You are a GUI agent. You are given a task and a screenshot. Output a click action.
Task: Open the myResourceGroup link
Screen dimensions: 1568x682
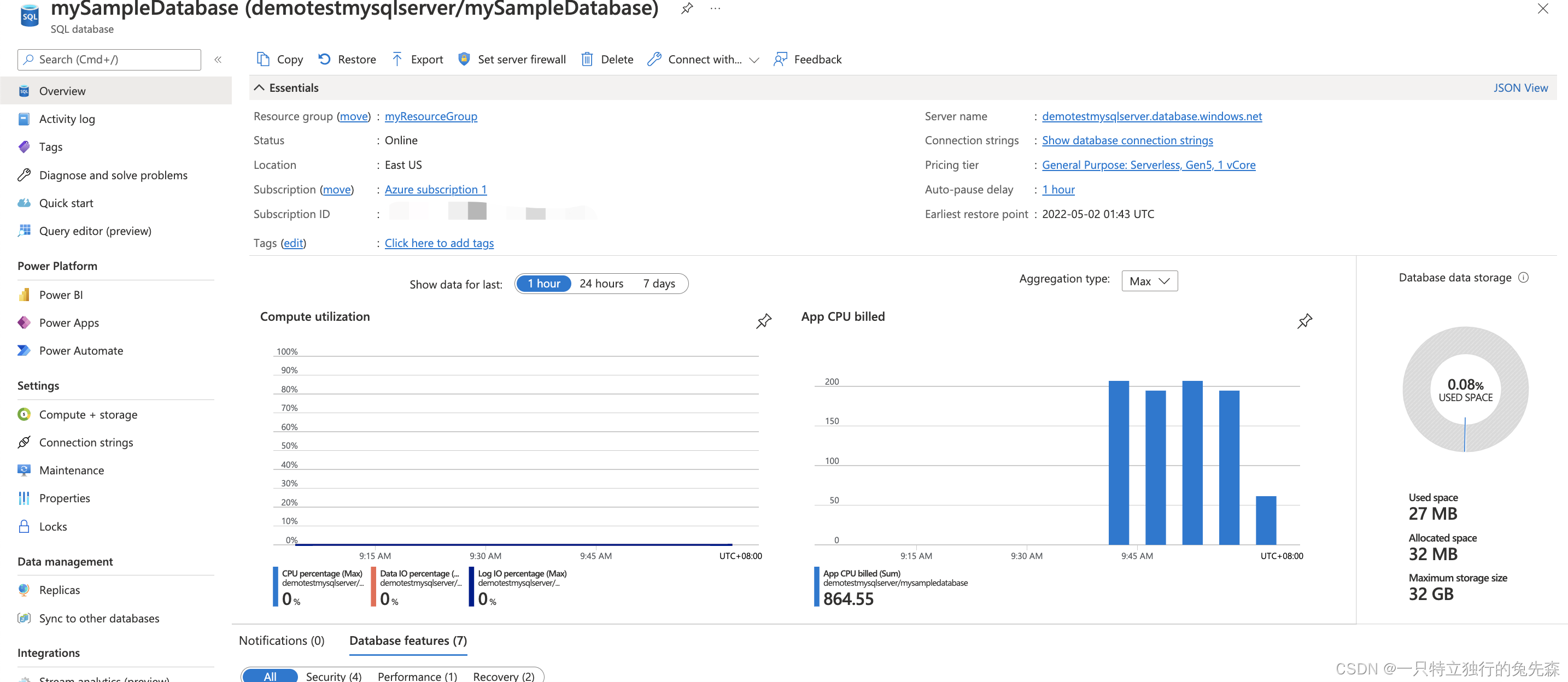pos(430,116)
